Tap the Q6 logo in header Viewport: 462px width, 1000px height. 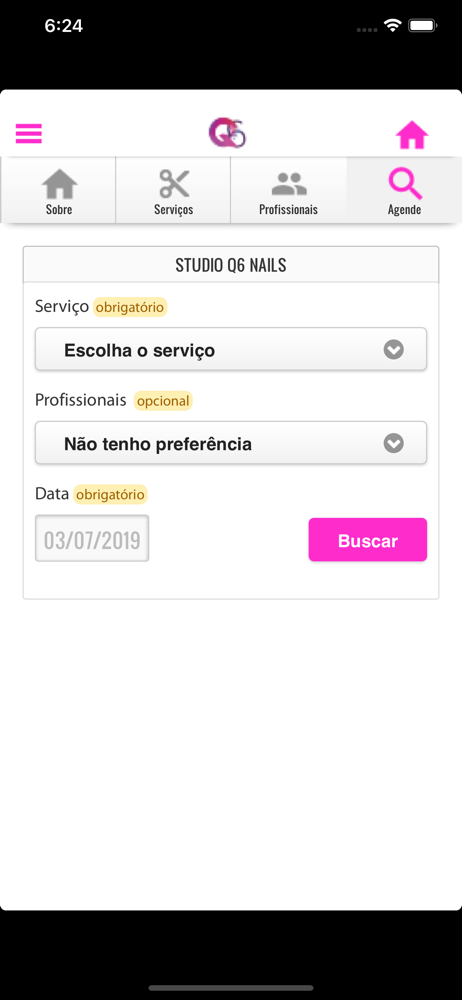(x=227, y=133)
